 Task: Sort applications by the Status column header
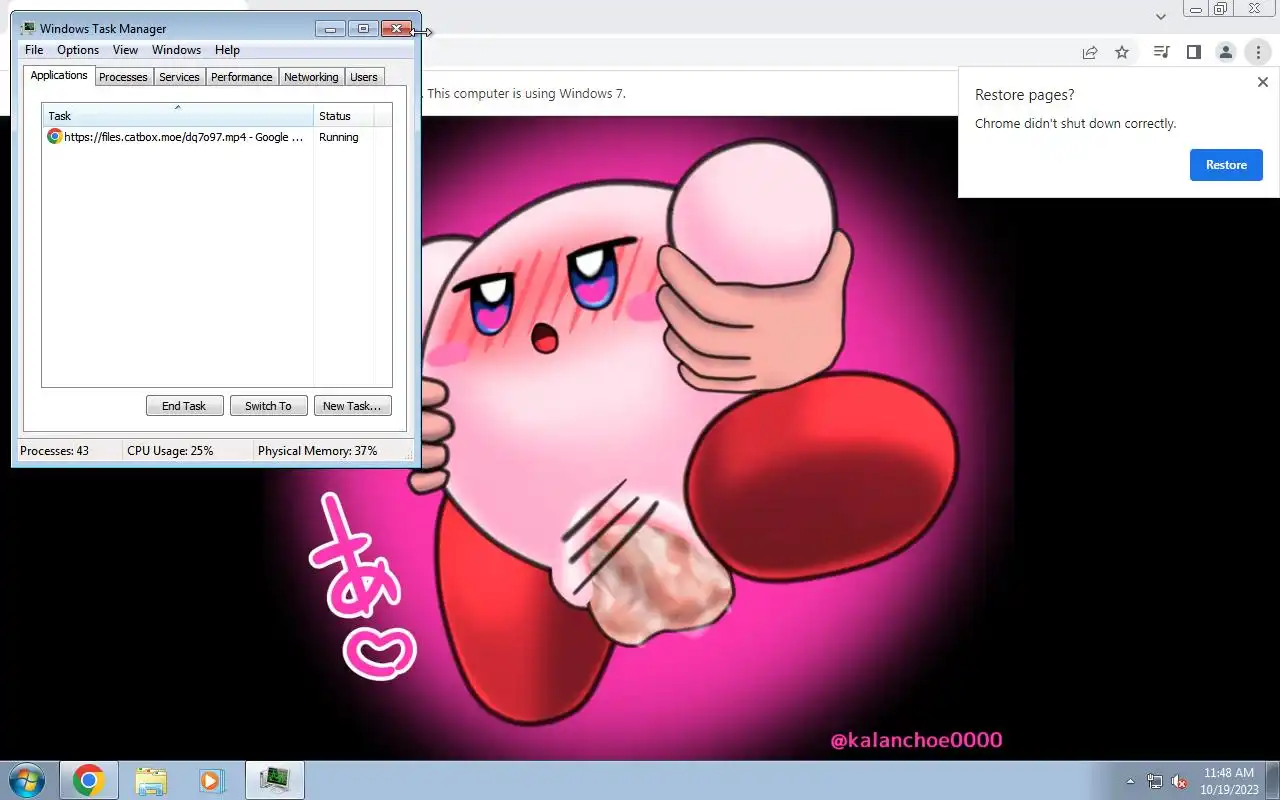tap(344, 115)
